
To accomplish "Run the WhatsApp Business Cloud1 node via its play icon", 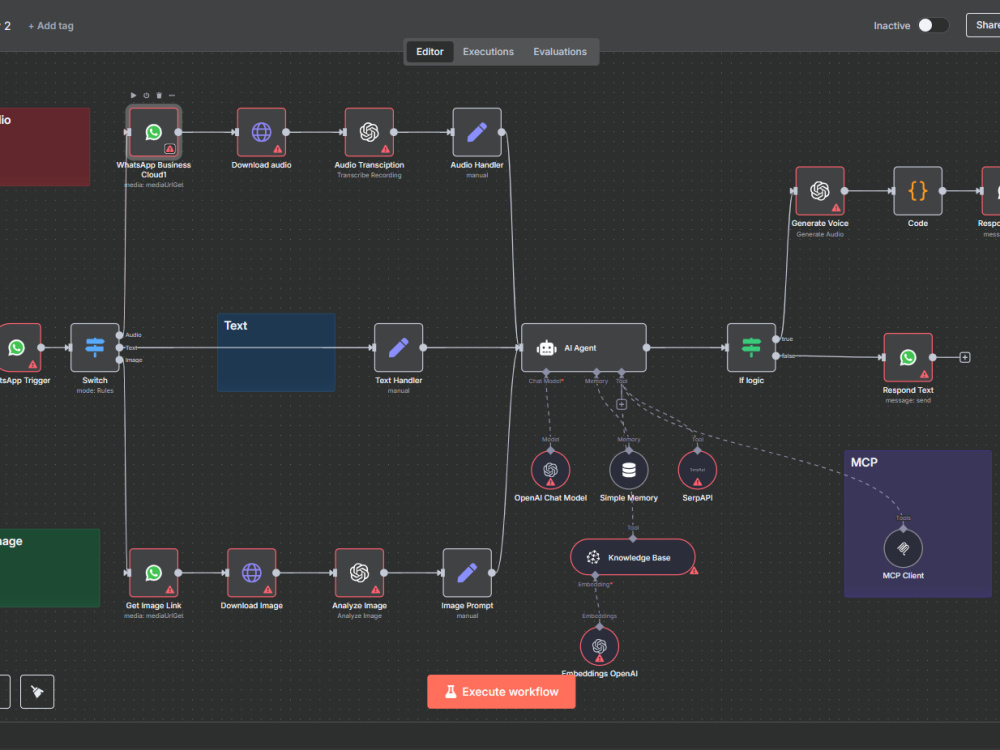I will [133, 95].
